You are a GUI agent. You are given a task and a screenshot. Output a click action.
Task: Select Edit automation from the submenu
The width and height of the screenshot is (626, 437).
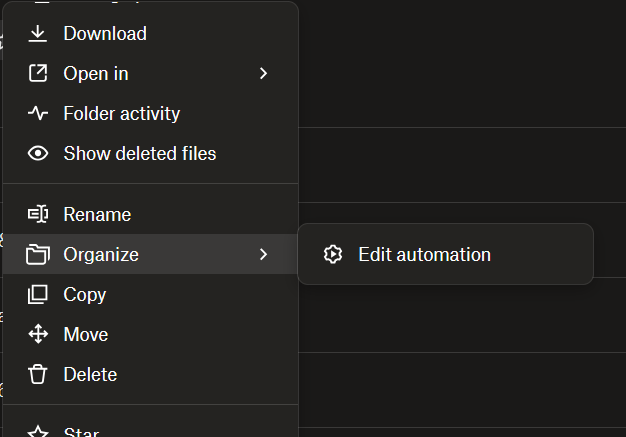[x=424, y=254]
